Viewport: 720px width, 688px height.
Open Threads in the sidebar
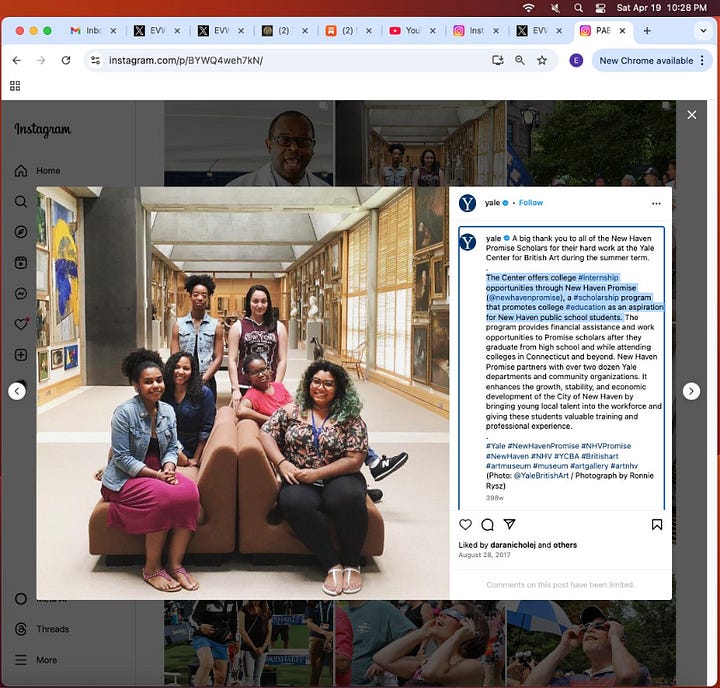(x=42, y=629)
